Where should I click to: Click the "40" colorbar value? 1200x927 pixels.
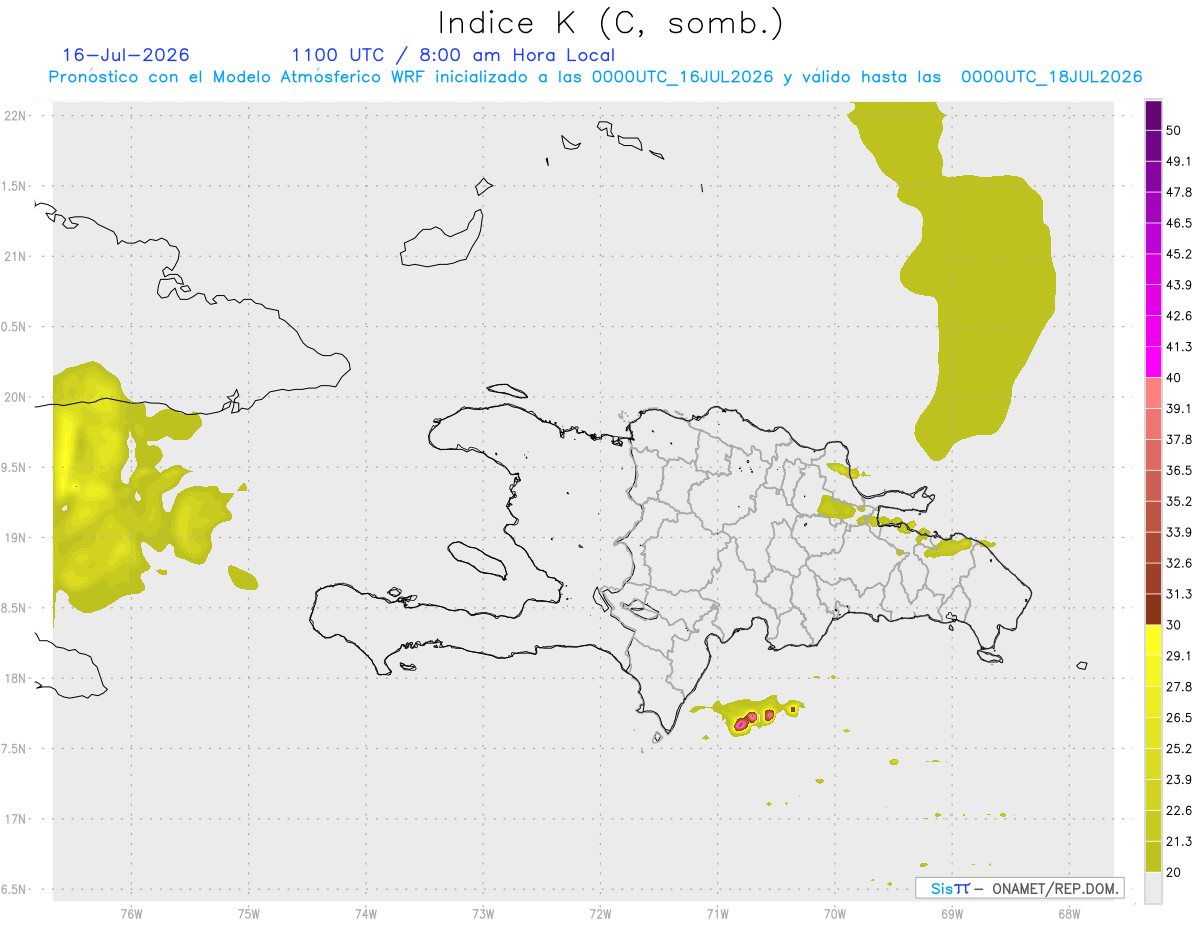(1175, 377)
